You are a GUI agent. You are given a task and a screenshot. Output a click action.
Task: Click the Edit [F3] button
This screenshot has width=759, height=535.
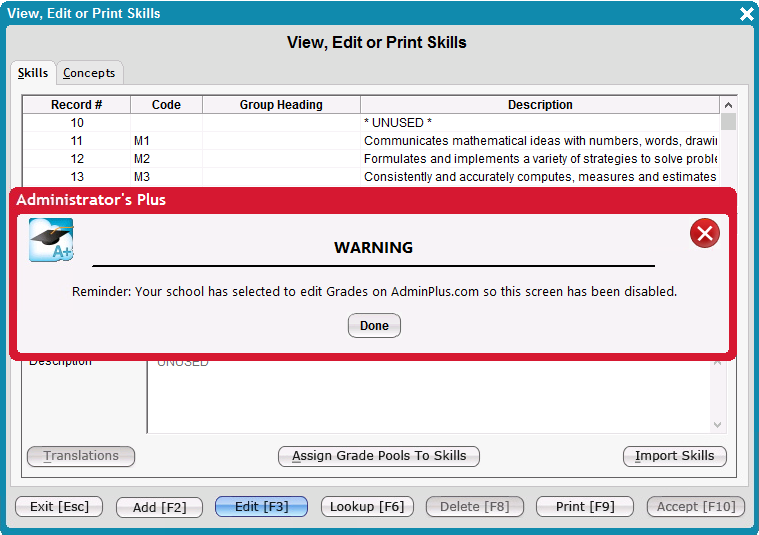[261, 507]
